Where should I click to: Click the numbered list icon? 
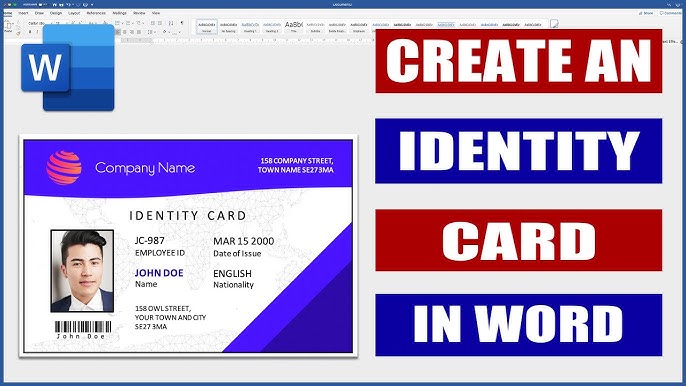tap(128, 23)
